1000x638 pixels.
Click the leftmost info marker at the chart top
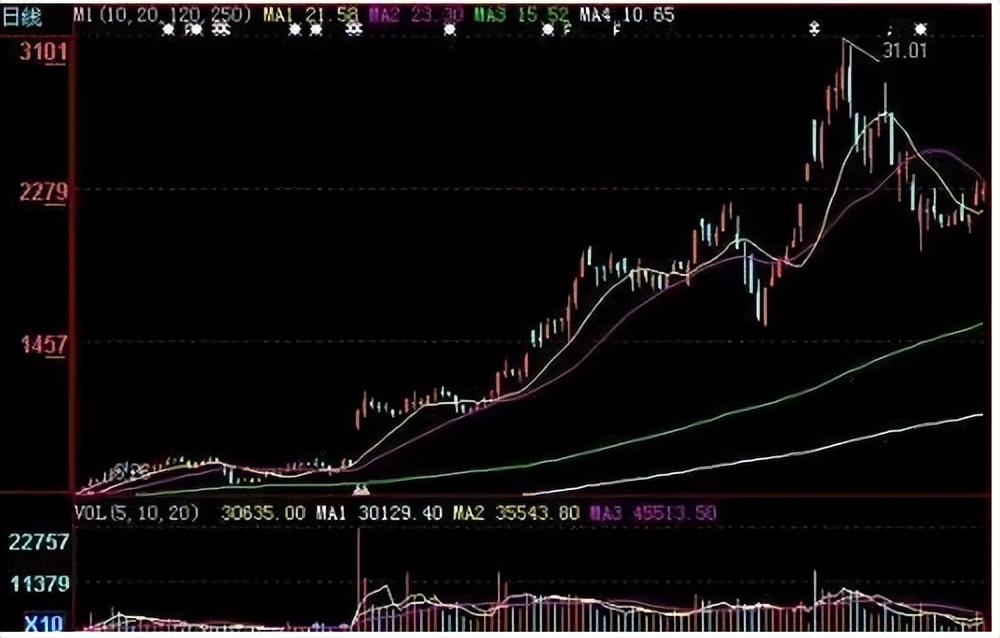coord(168,29)
